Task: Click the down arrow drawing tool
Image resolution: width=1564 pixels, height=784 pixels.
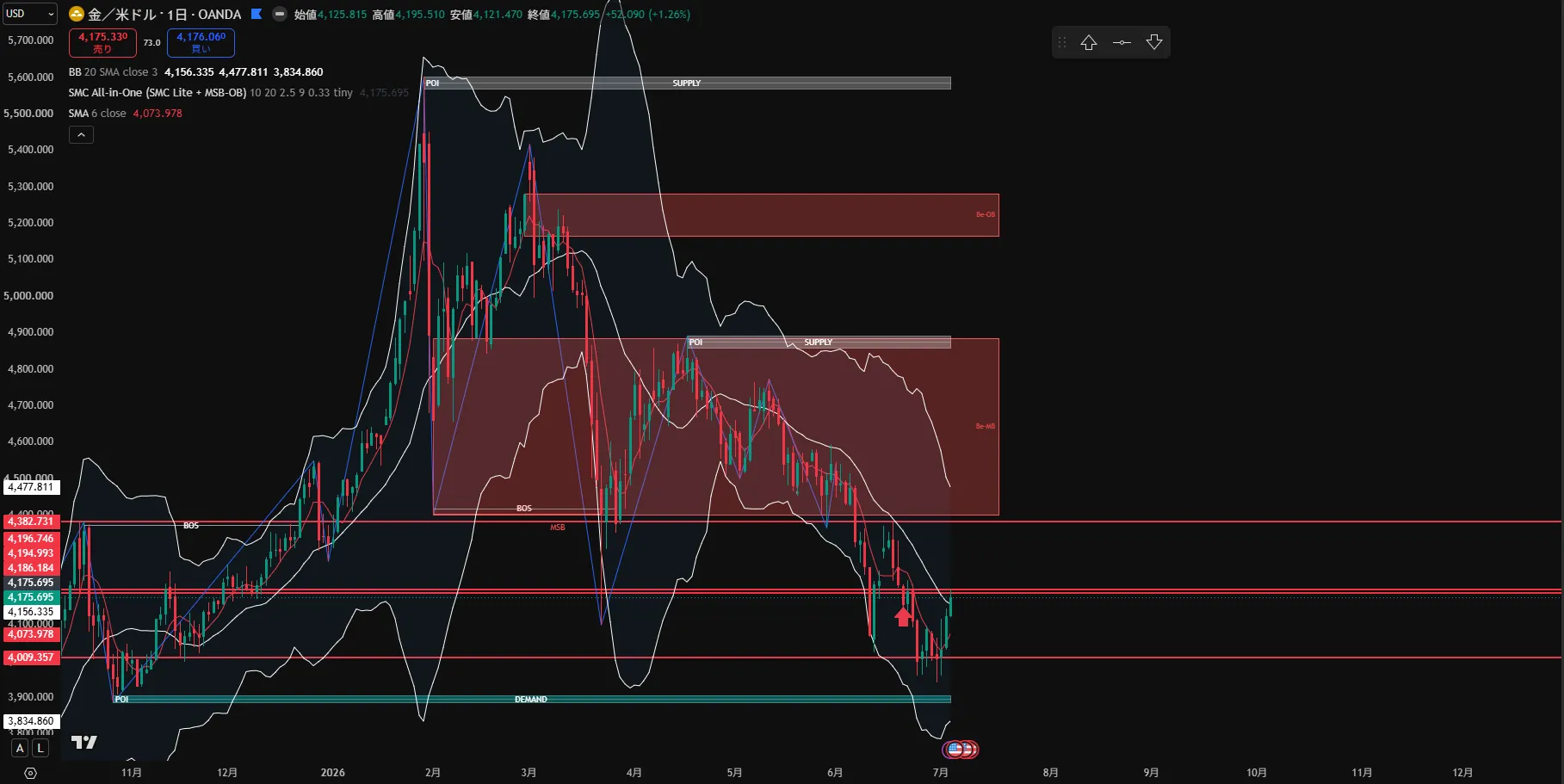Action: click(1154, 42)
